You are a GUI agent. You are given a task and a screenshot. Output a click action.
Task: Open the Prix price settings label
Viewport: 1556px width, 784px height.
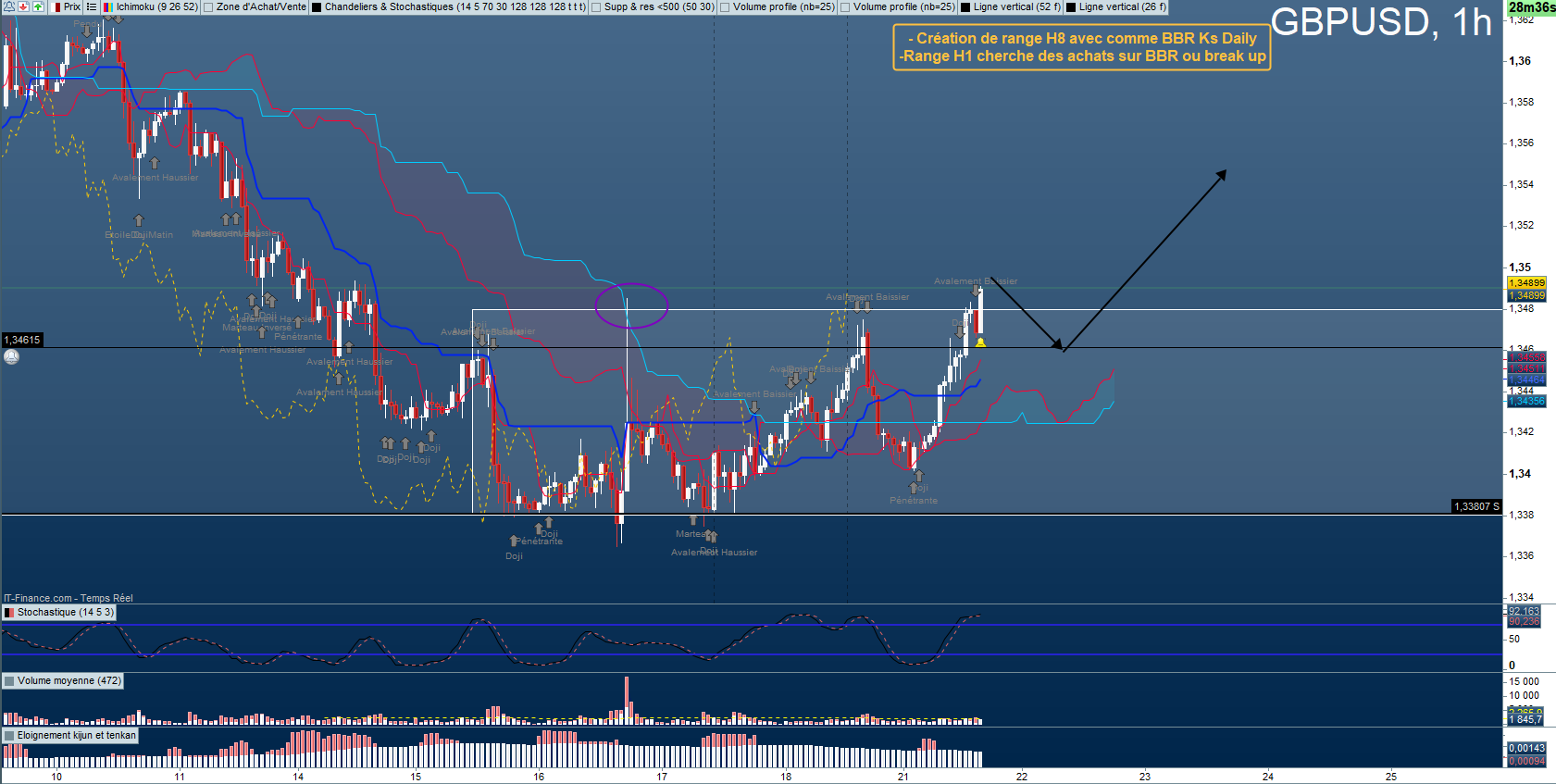click(72, 6)
